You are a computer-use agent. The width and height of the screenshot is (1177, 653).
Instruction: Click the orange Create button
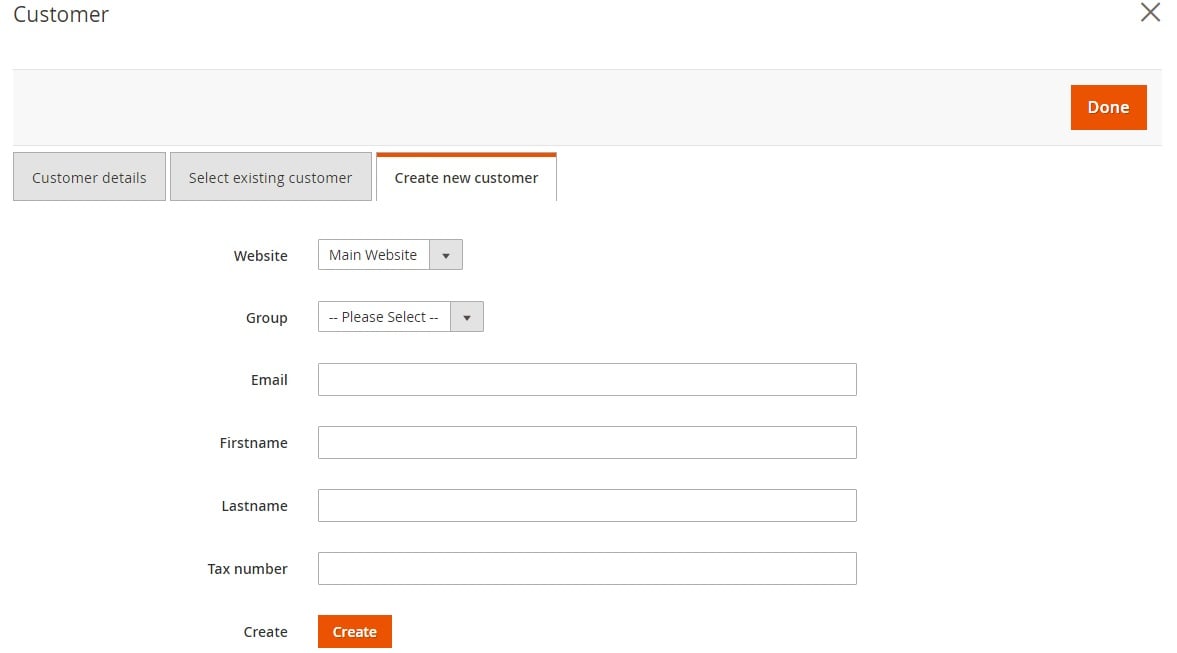click(x=354, y=632)
